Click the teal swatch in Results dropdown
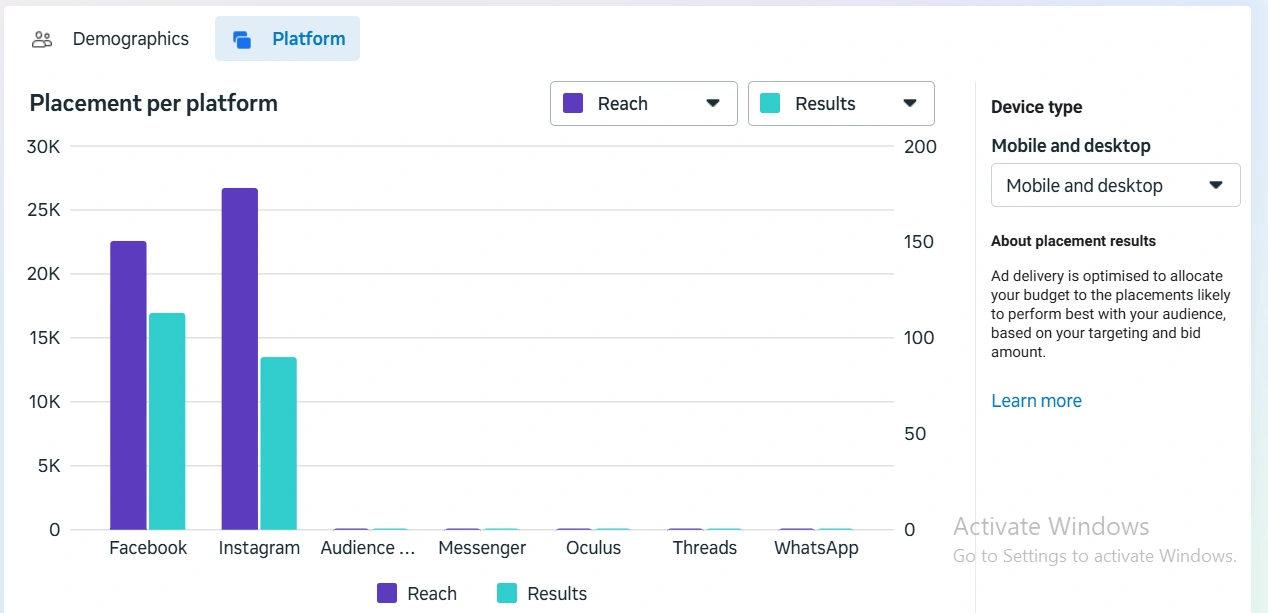 click(770, 104)
